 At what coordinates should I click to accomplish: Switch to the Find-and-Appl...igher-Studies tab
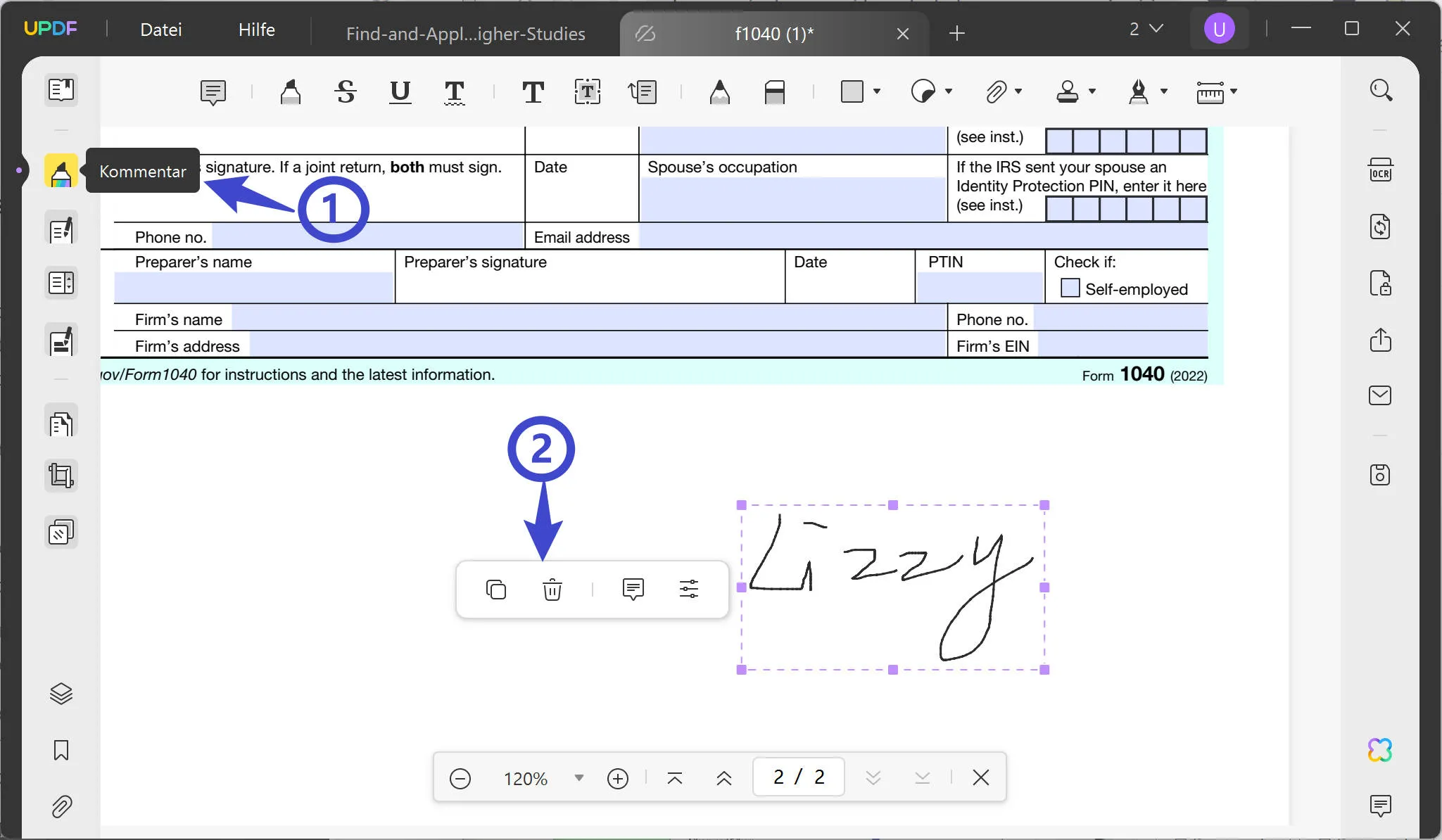pyautogui.click(x=464, y=33)
